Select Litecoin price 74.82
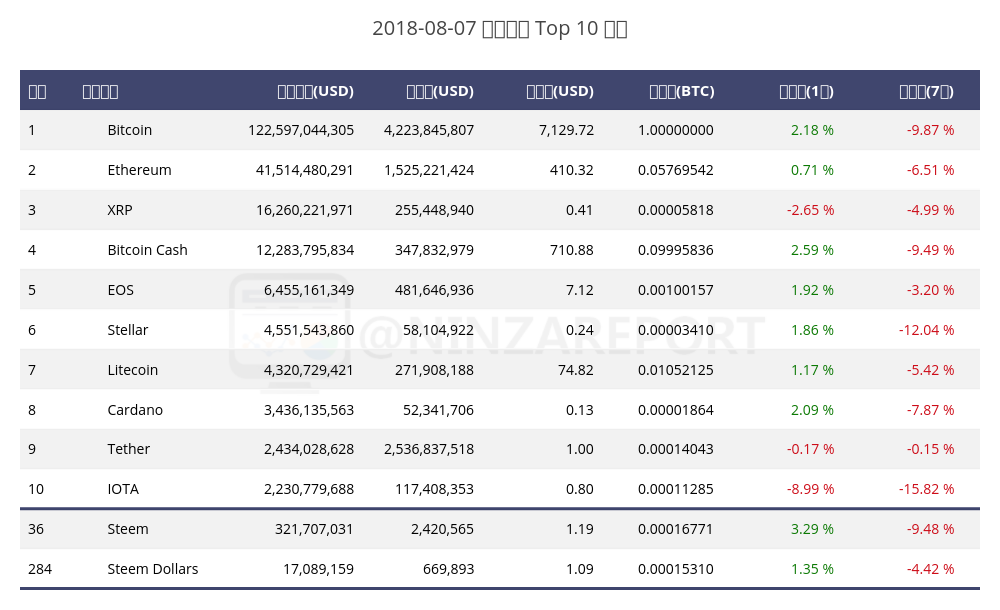The image size is (1000, 610). click(x=576, y=370)
